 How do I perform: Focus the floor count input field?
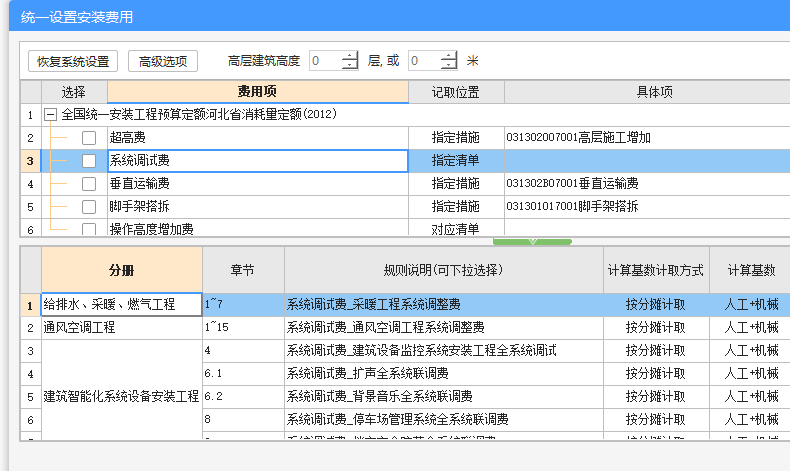(325, 61)
